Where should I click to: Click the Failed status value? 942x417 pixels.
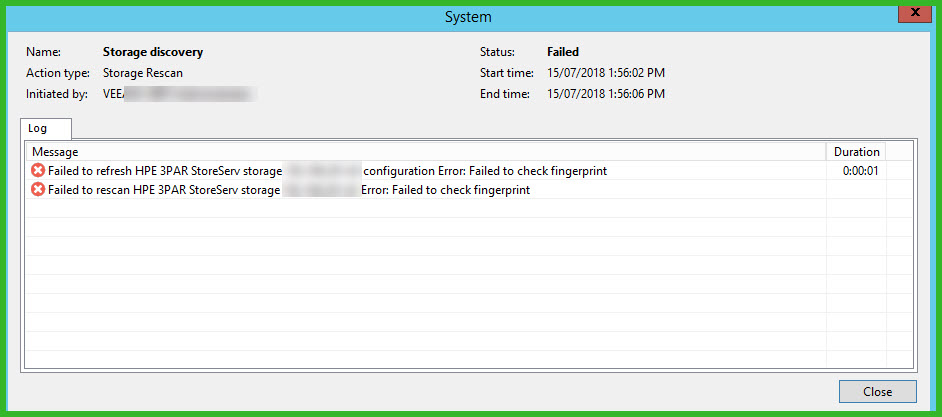click(563, 52)
